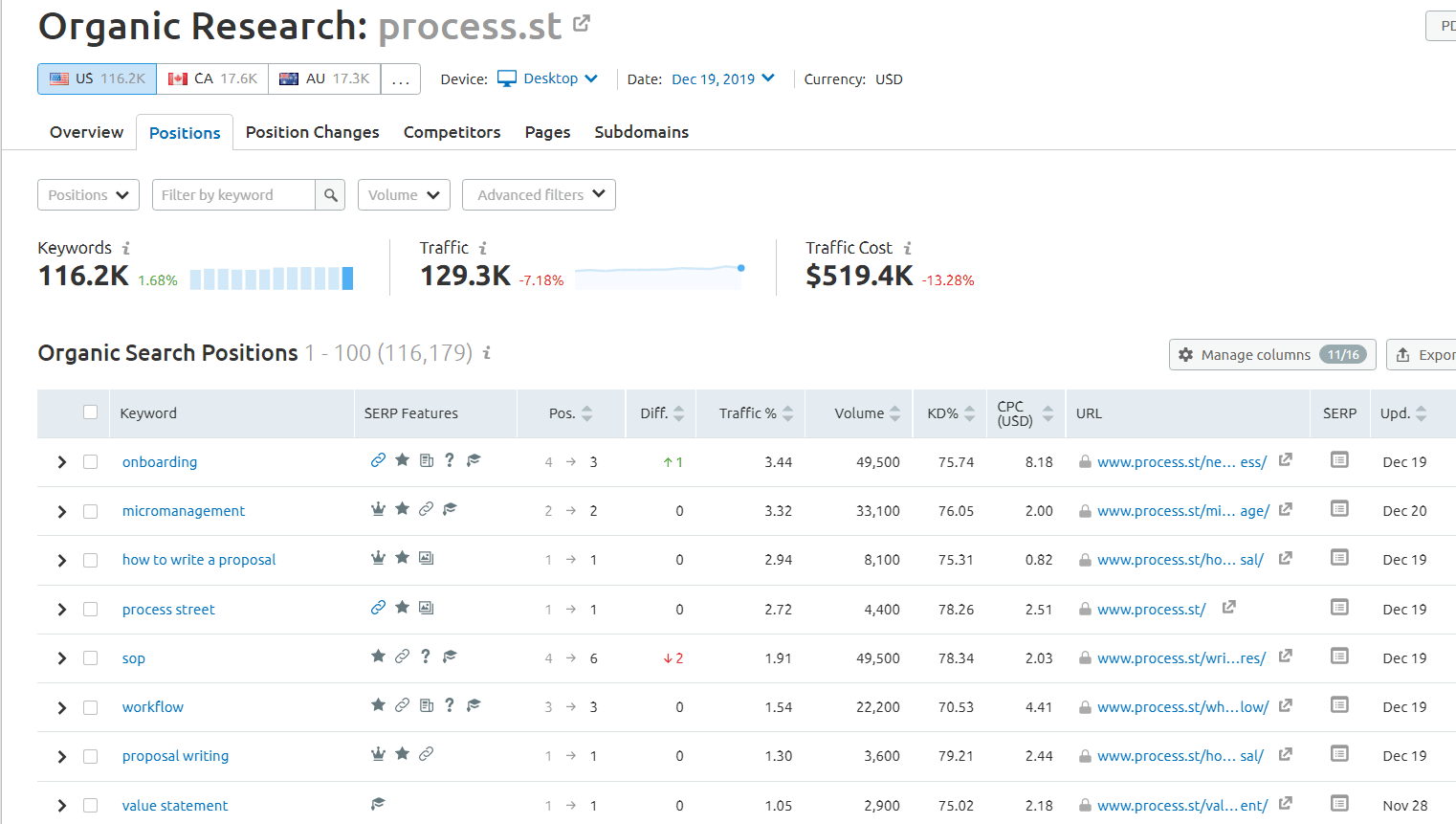Open process.st external link icon in title

pyautogui.click(x=582, y=23)
